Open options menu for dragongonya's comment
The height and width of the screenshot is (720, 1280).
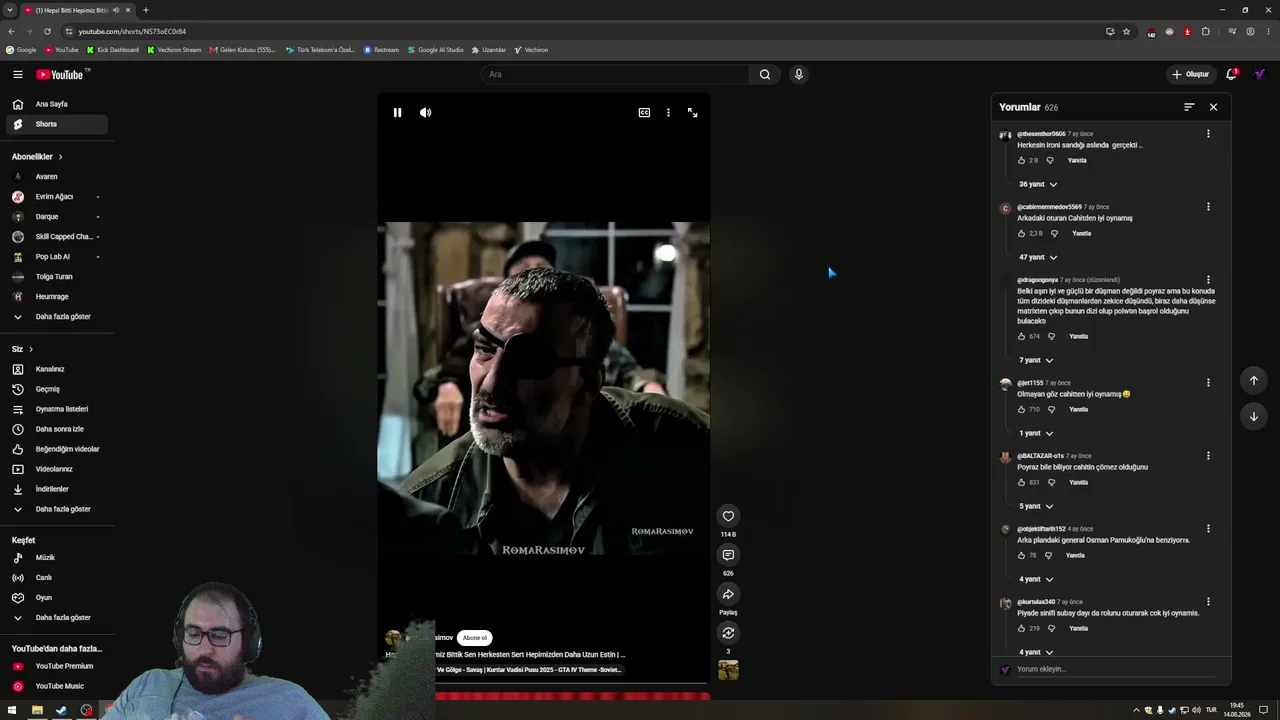pyautogui.click(x=1208, y=280)
